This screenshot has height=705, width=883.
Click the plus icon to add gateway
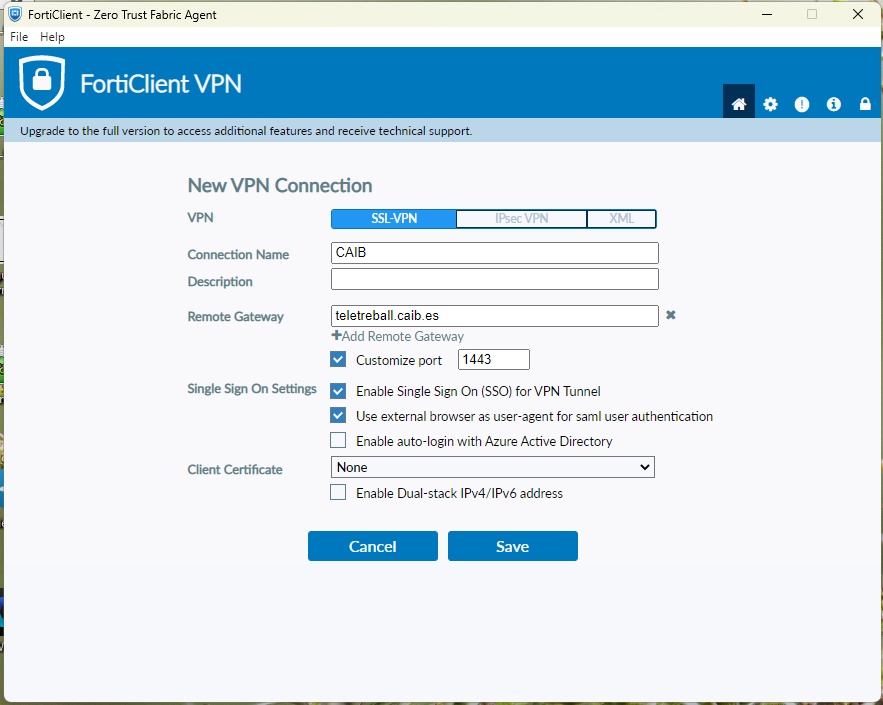(x=336, y=336)
